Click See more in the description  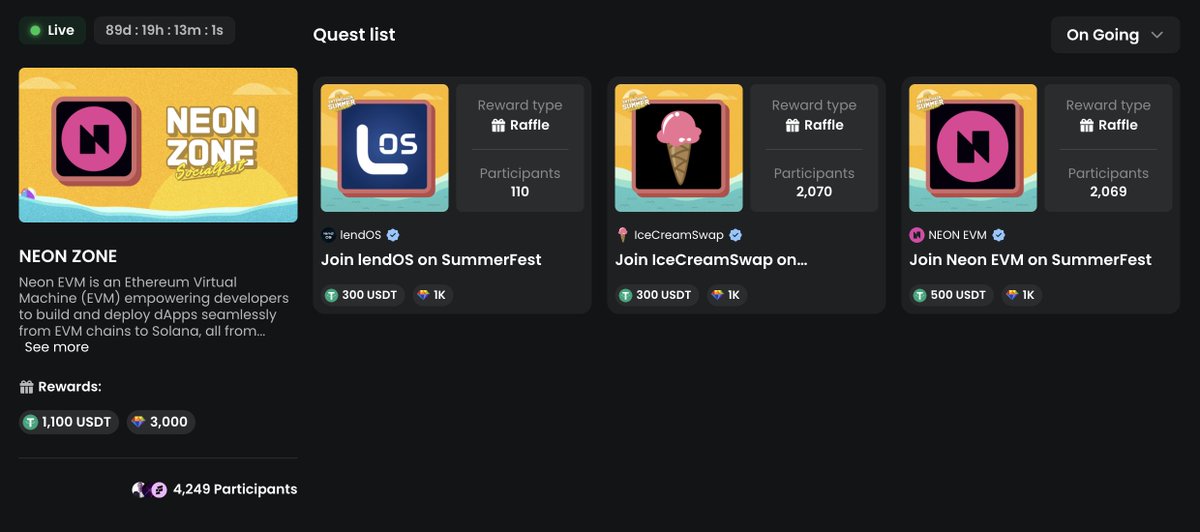coord(57,347)
